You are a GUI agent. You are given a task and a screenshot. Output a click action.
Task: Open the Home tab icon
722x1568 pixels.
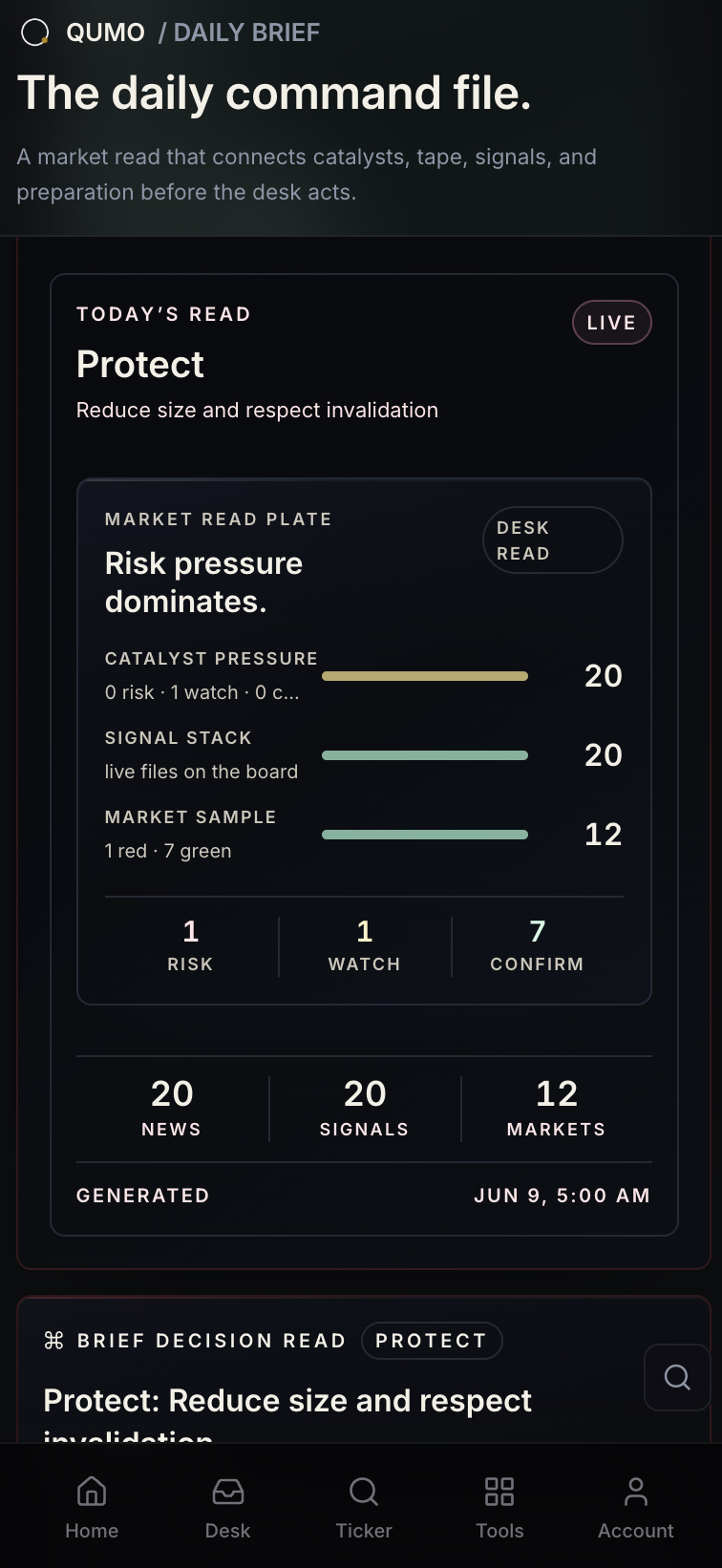[x=92, y=1491]
